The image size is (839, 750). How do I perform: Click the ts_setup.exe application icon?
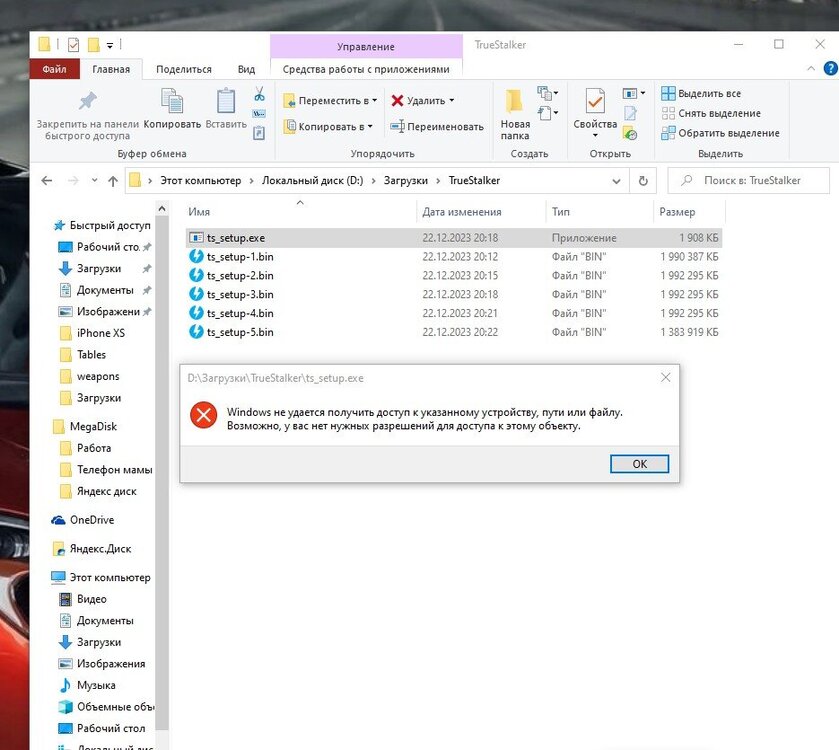196,238
